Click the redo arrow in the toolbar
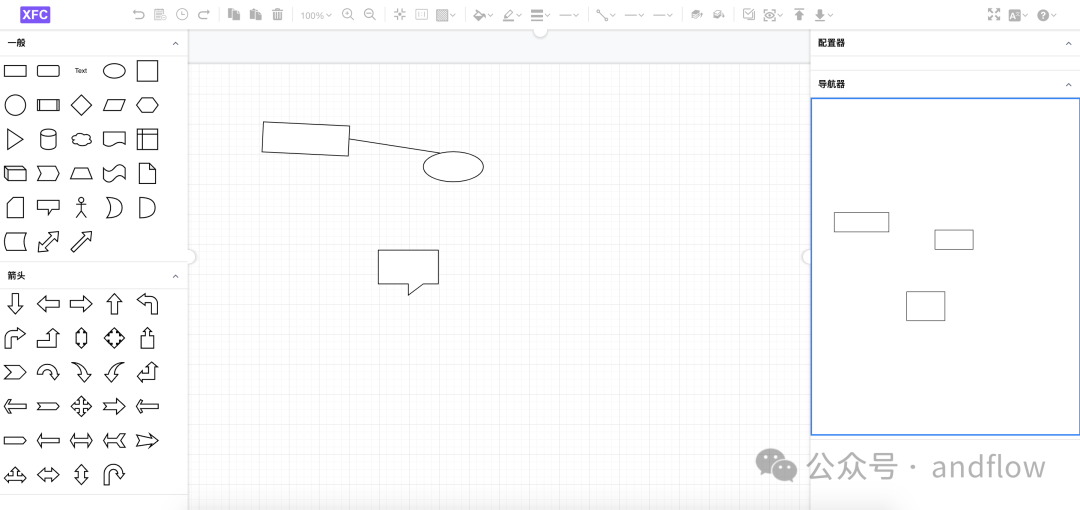1080x510 pixels. 204,15
